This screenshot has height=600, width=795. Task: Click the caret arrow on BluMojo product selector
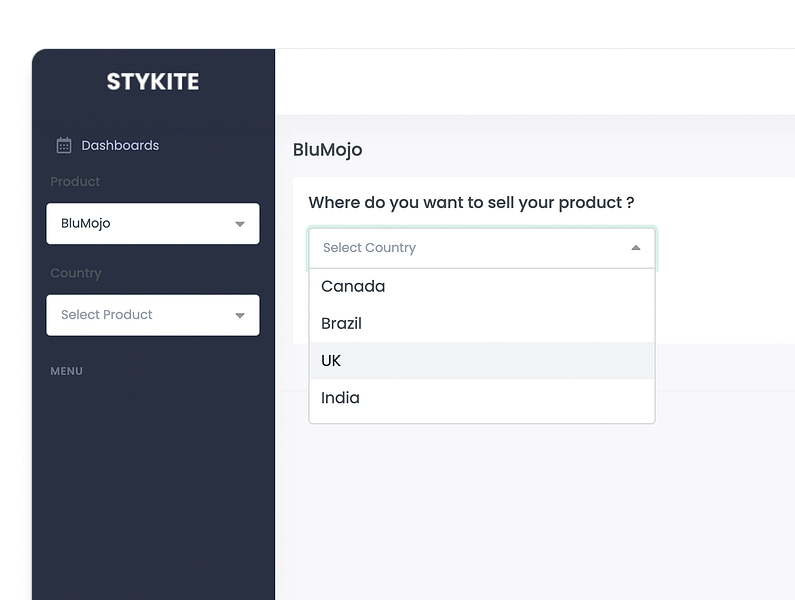tap(240, 224)
